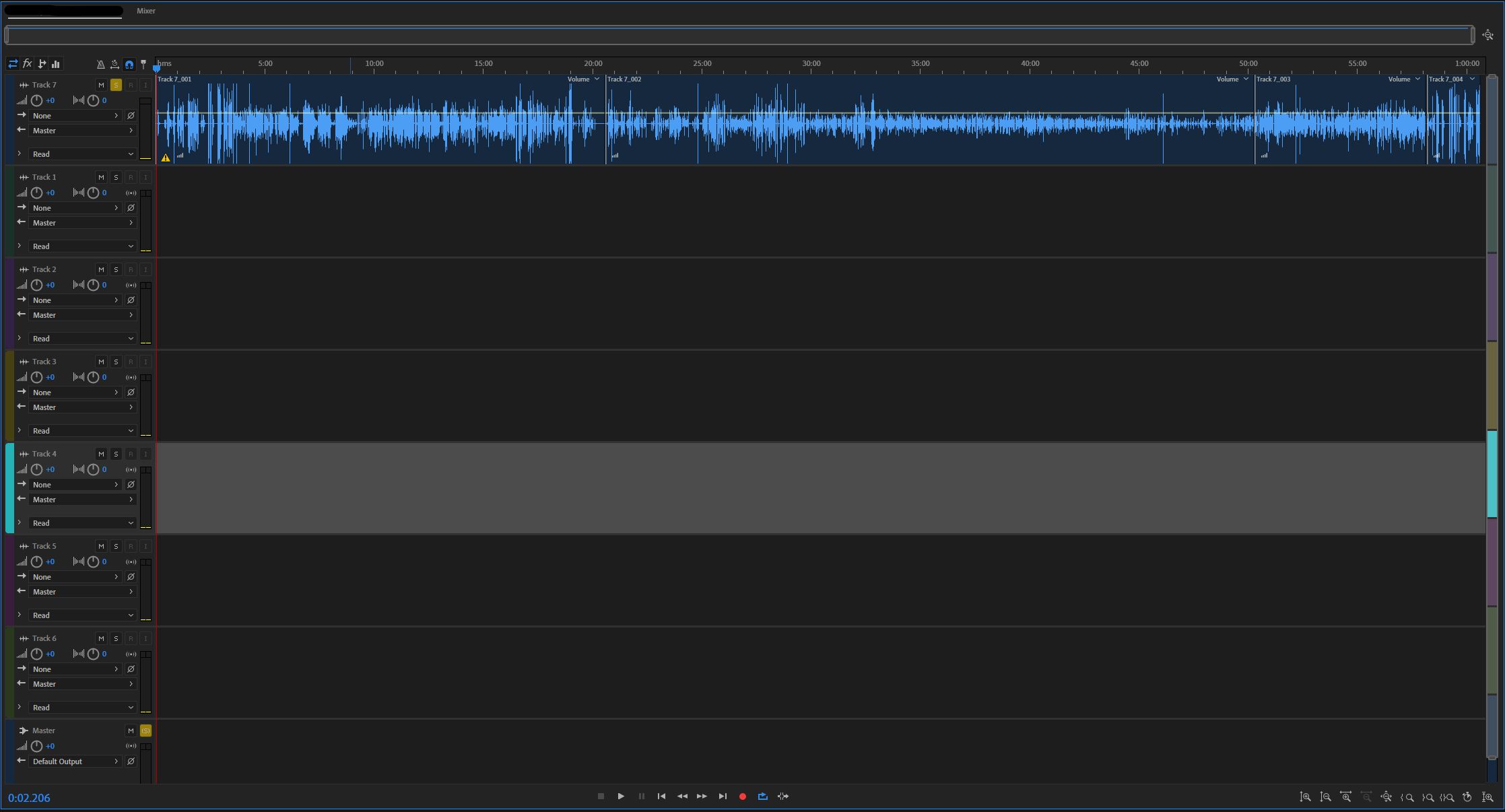The image size is (1505, 812).
Task: Click the 0:02.206 time display
Action: (x=29, y=798)
